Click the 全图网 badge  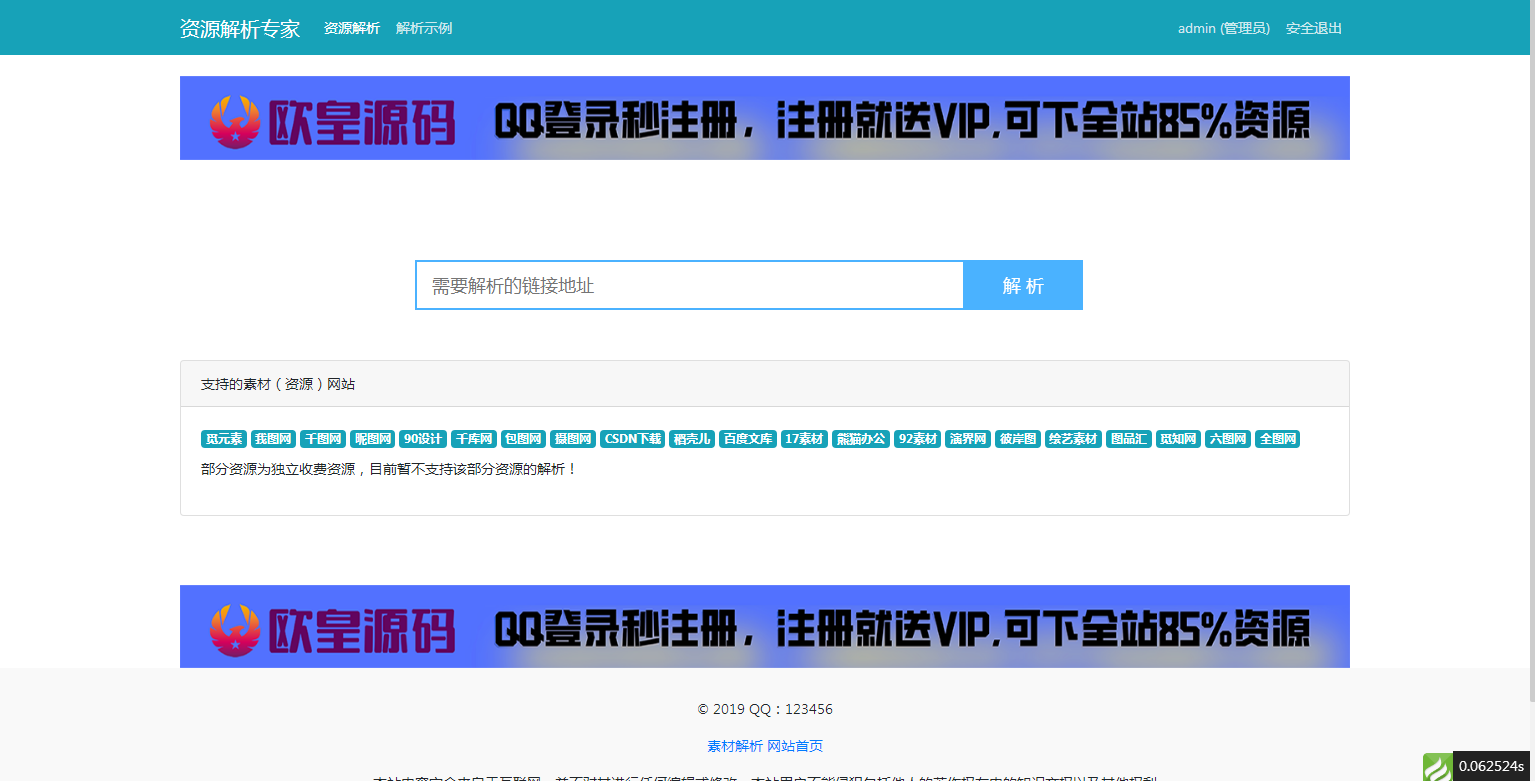point(1277,438)
